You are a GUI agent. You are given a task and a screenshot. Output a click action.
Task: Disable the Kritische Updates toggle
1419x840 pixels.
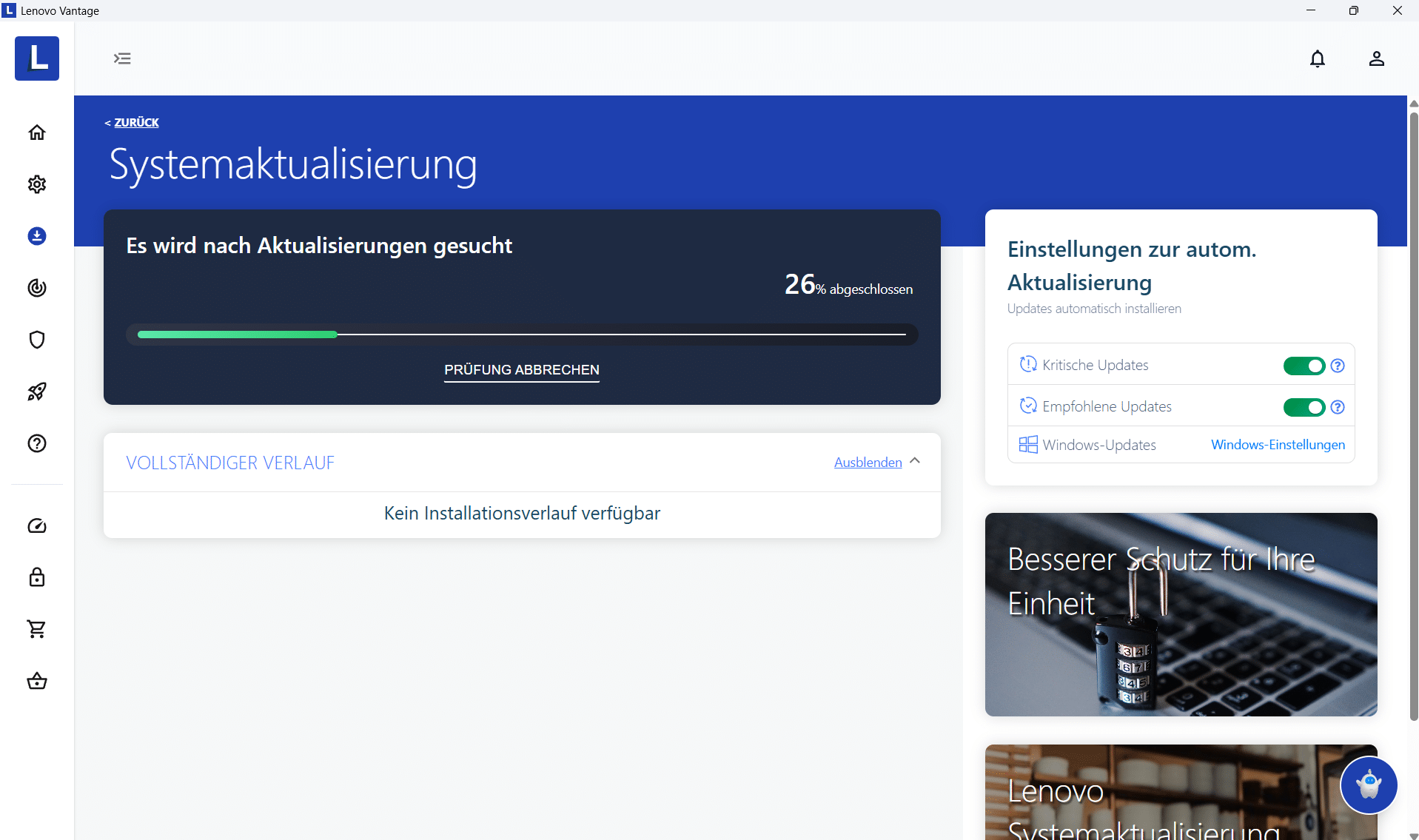tap(1304, 366)
